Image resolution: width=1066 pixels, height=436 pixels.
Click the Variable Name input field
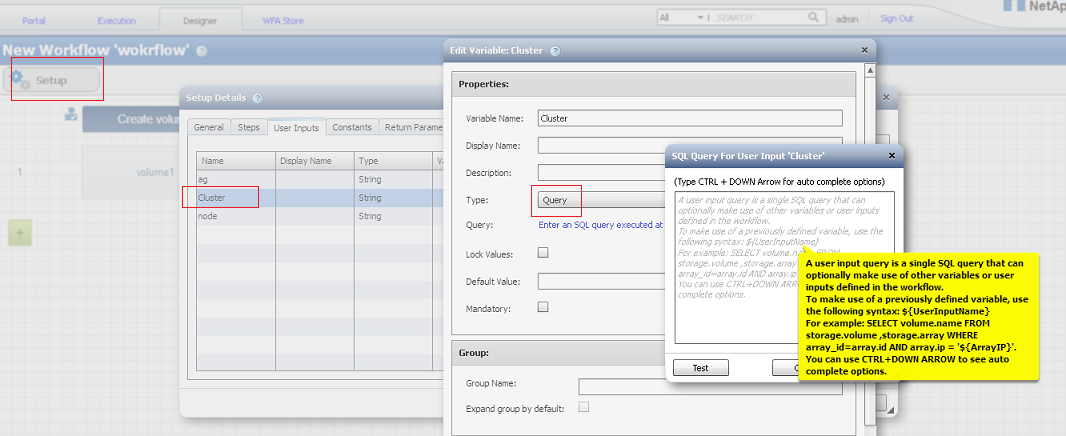coord(690,118)
